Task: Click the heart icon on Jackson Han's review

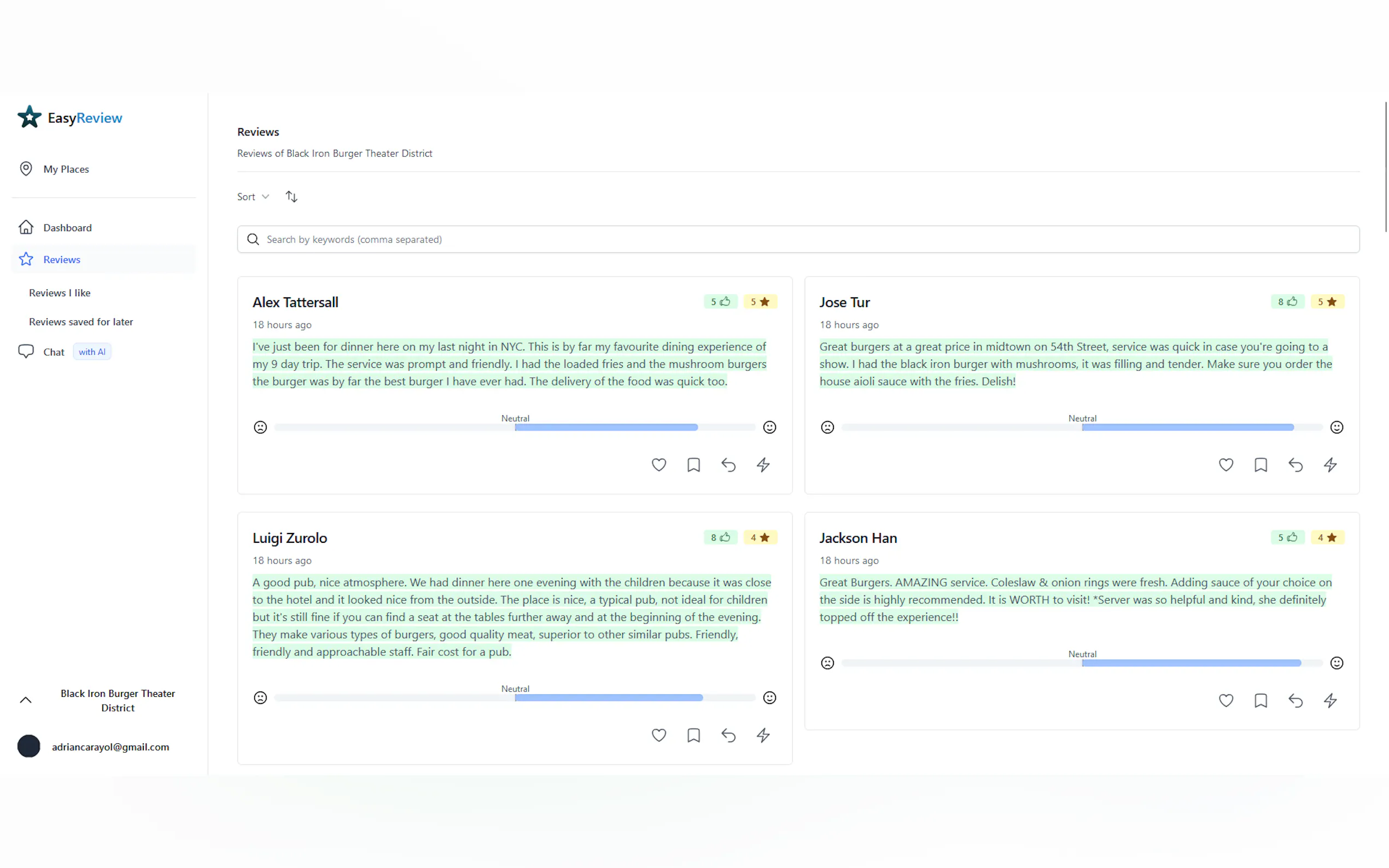Action: pos(1225,700)
